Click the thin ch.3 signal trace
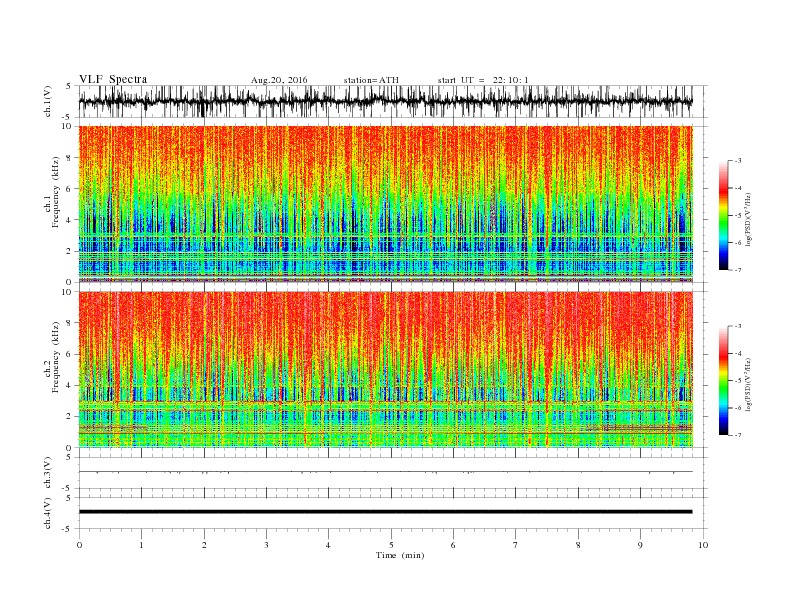Screen dimensions: 792x612 385,472
